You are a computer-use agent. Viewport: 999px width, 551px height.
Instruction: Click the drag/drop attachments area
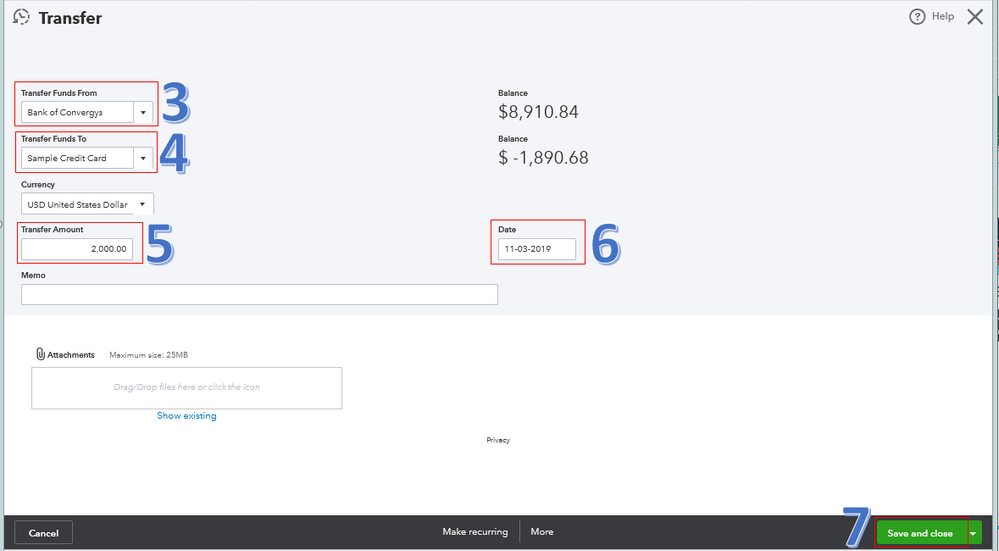tap(186, 387)
